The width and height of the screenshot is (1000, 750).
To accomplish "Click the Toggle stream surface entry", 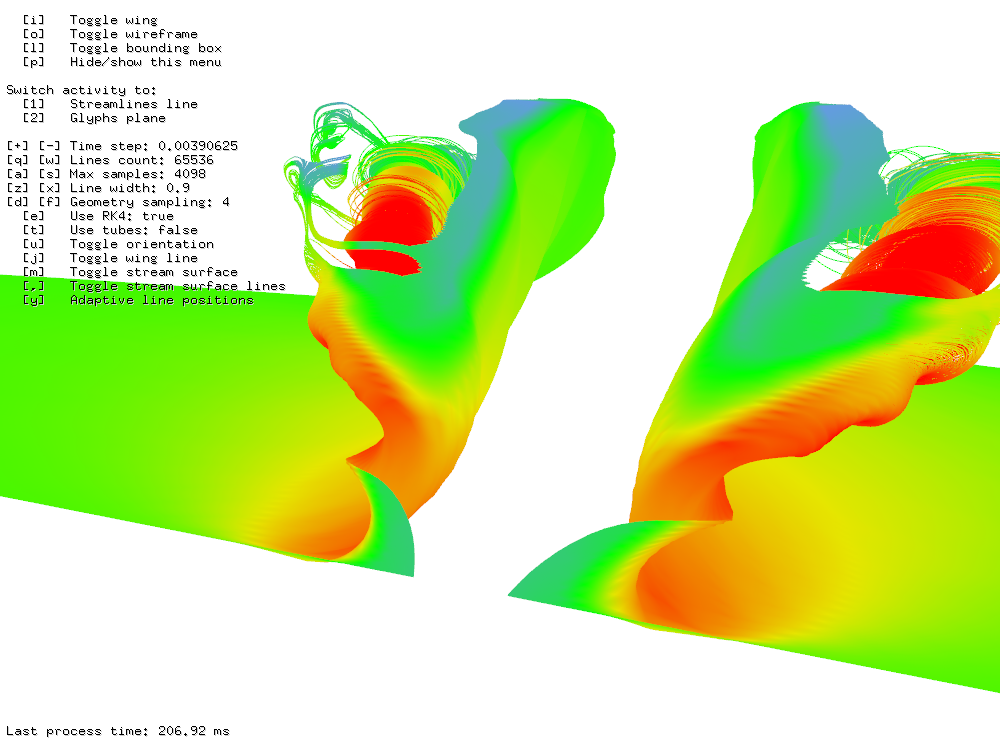I will 153,272.
